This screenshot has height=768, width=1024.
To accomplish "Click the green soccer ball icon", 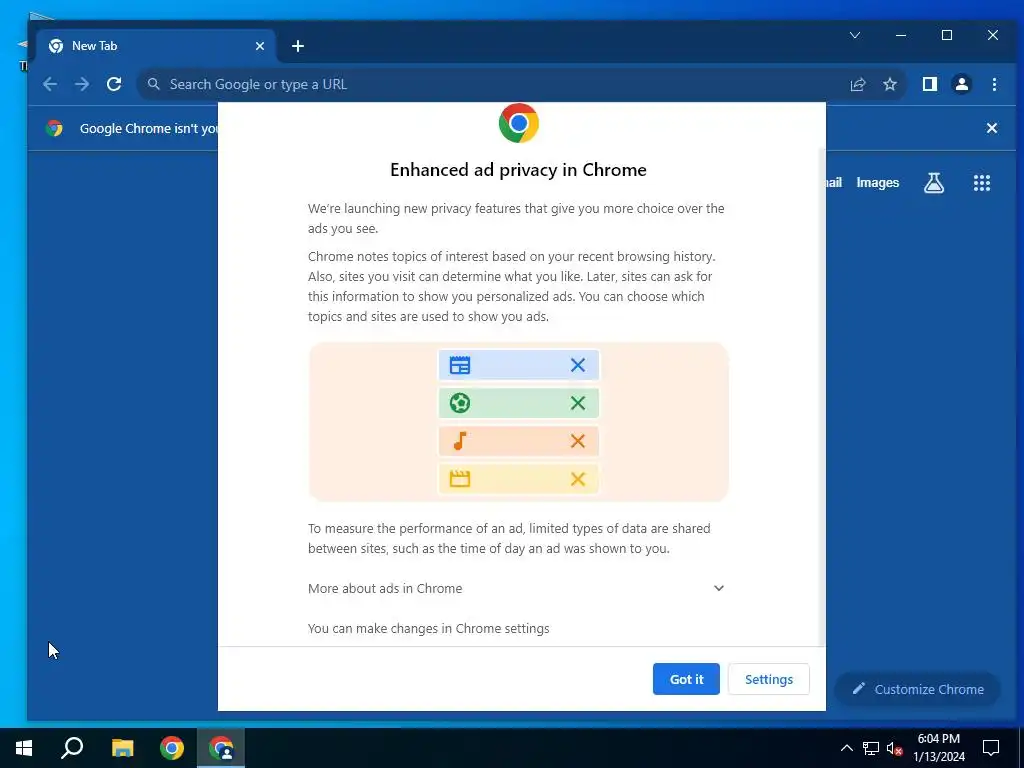I will (x=460, y=403).
